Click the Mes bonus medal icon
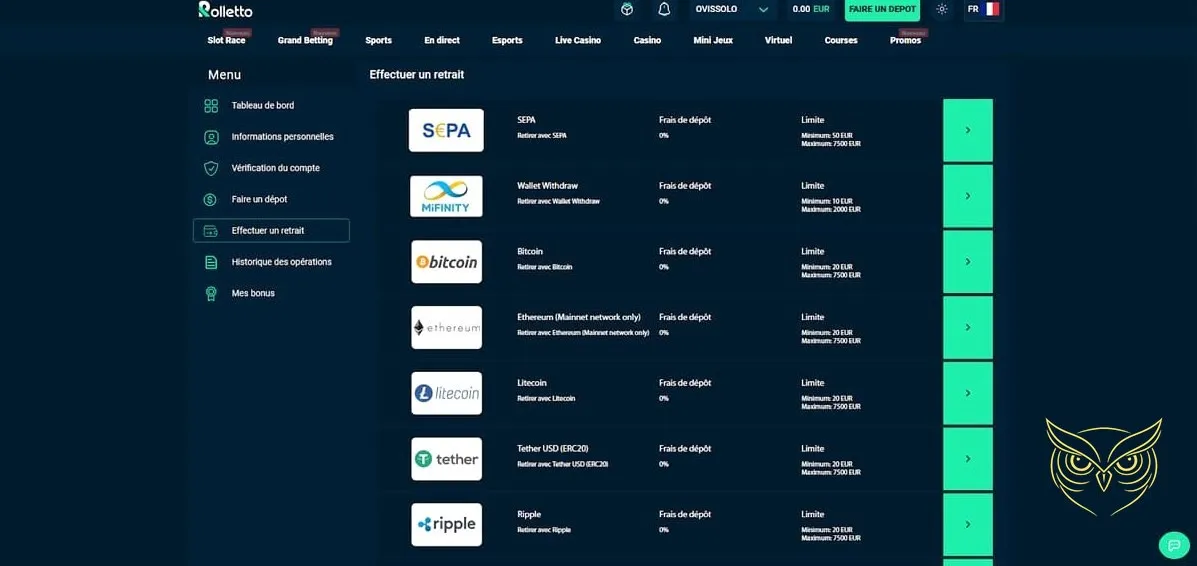 click(211, 294)
